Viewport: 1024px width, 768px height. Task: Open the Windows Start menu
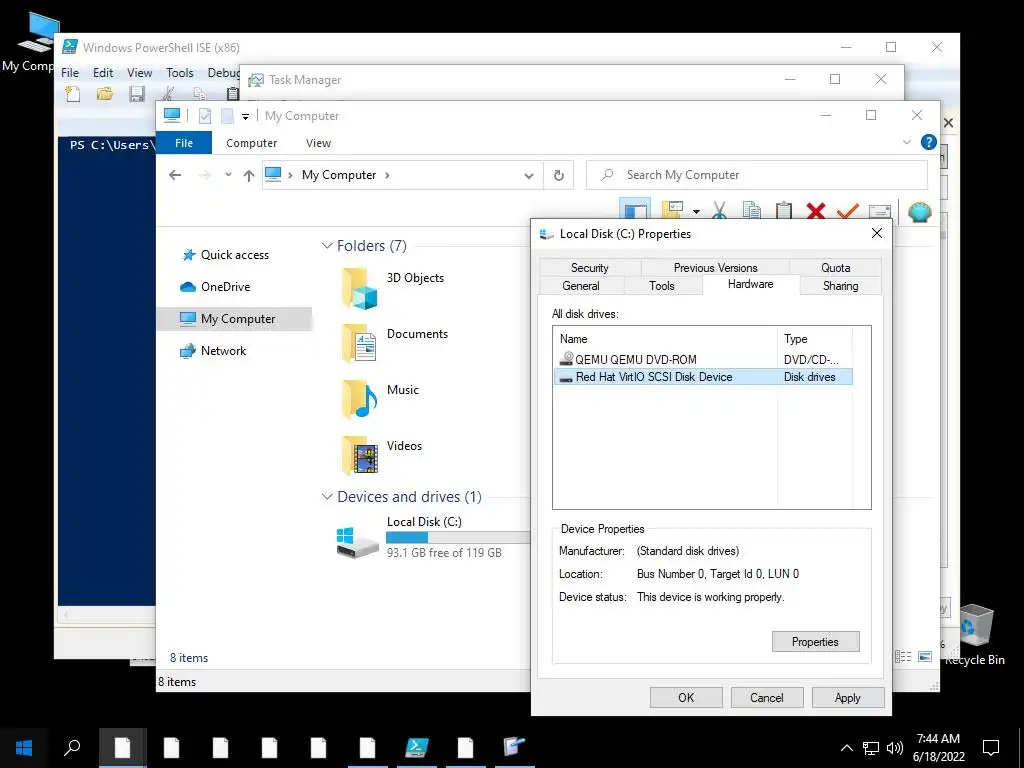24,748
